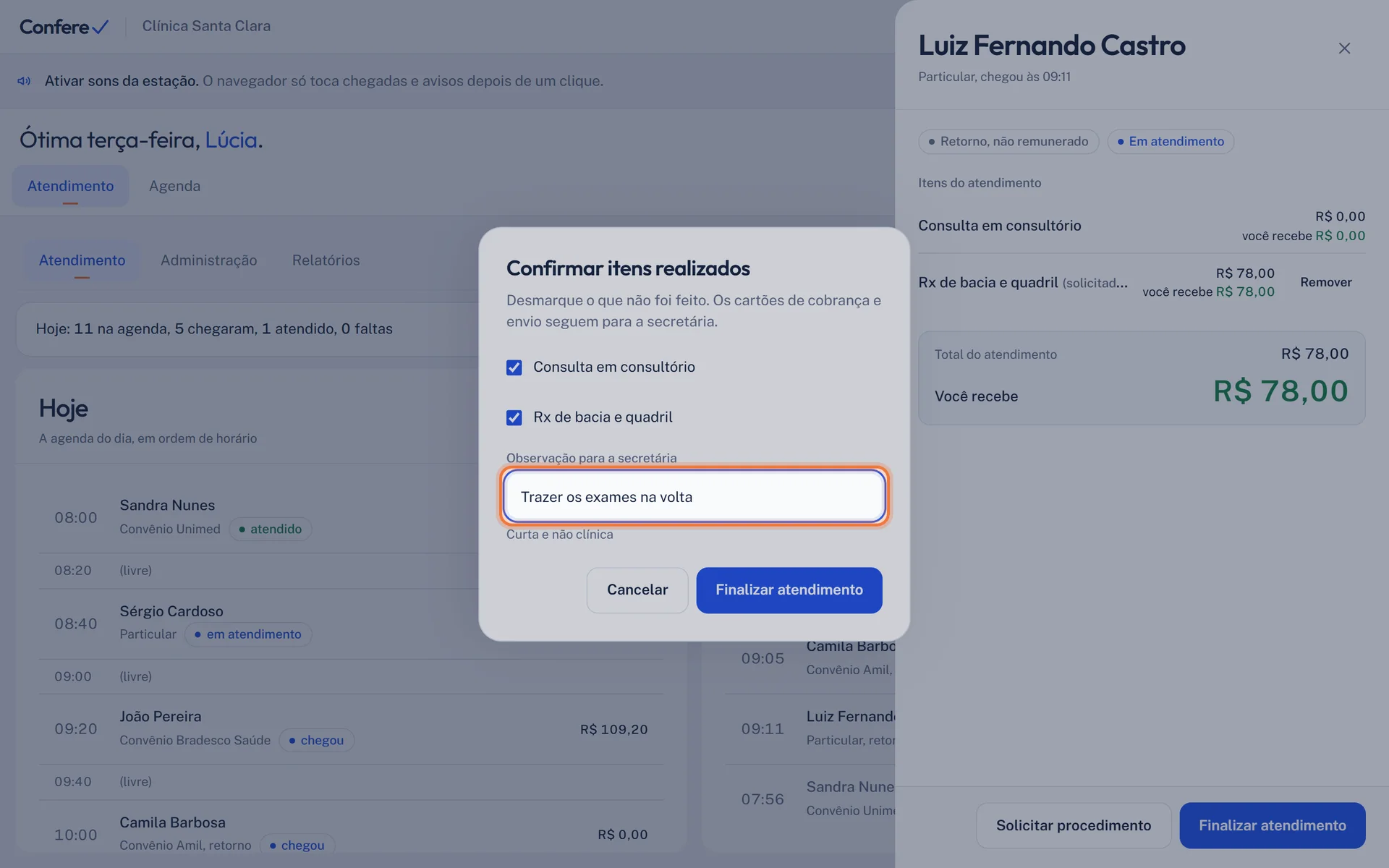Focus the Observação para a secretária field
The height and width of the screenshot is (868, 1389).
click(694, 496)
